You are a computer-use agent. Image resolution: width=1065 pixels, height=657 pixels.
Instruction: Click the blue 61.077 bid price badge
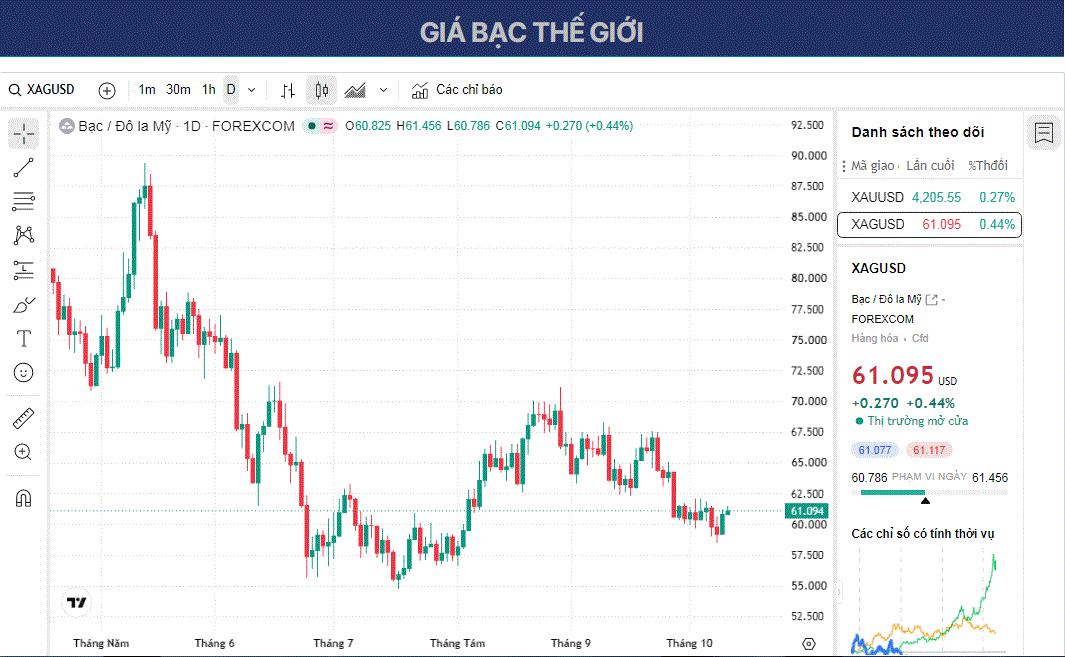point(874,450)
